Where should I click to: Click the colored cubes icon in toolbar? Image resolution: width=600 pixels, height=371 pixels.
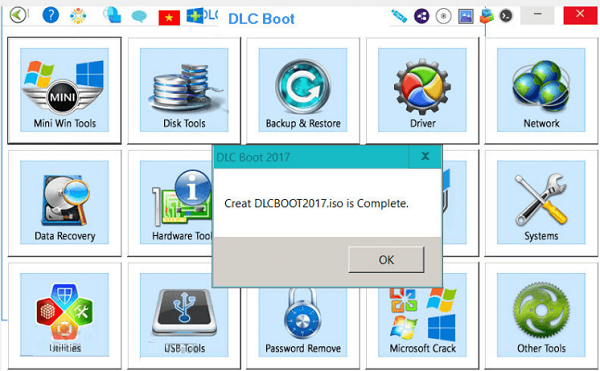(x=486, y=16)
